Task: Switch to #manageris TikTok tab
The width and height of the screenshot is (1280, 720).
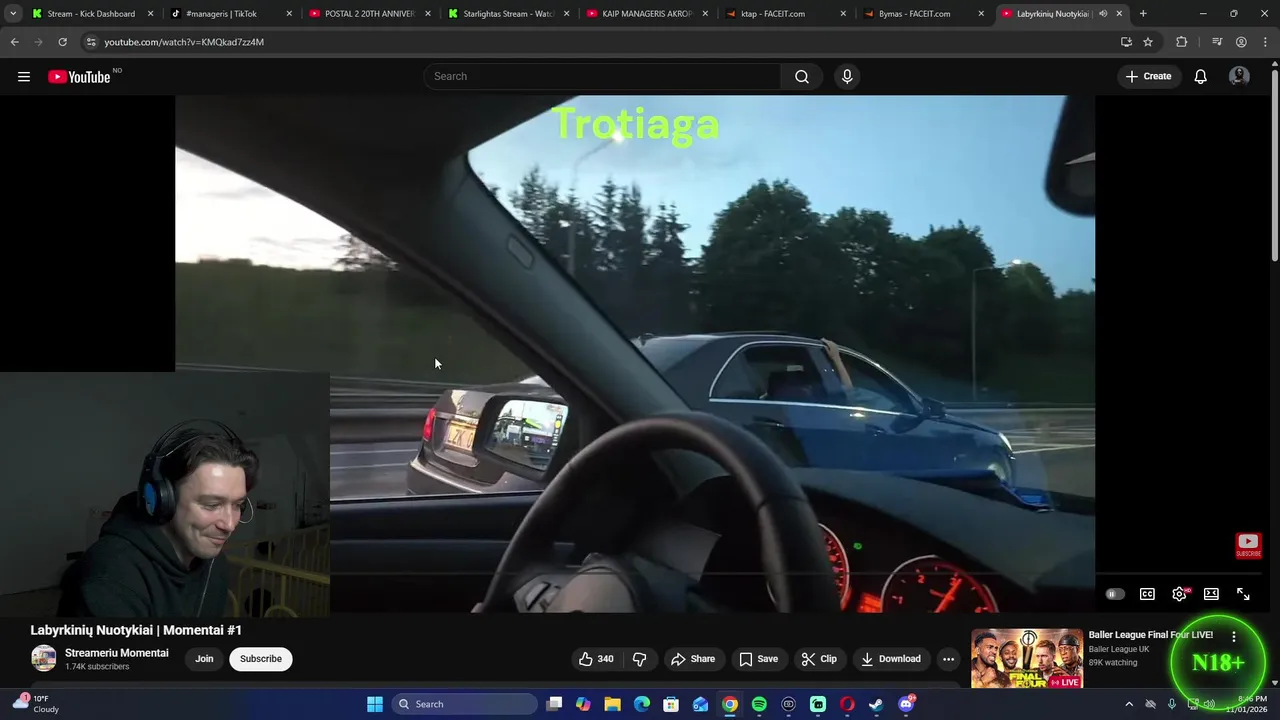Action: [230, 14]
